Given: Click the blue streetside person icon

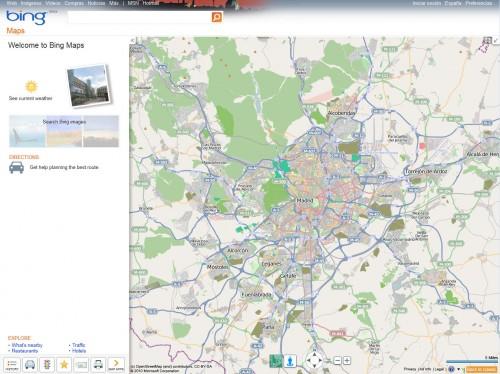Looking at the screenshot, I should [x=290, y=361].
